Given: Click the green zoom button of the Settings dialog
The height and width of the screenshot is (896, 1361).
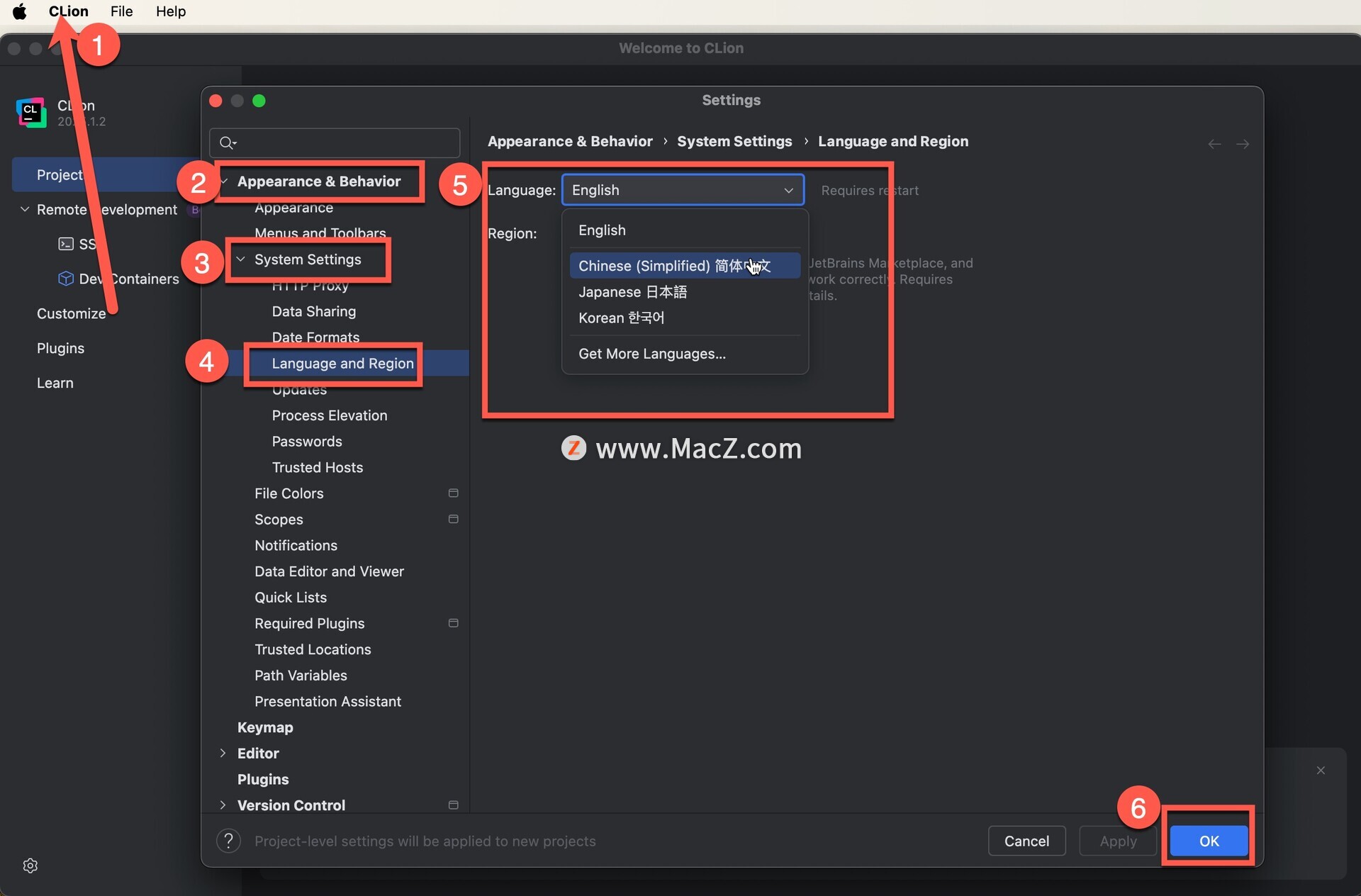Looking at the screenshot, I should pos(259,101).
